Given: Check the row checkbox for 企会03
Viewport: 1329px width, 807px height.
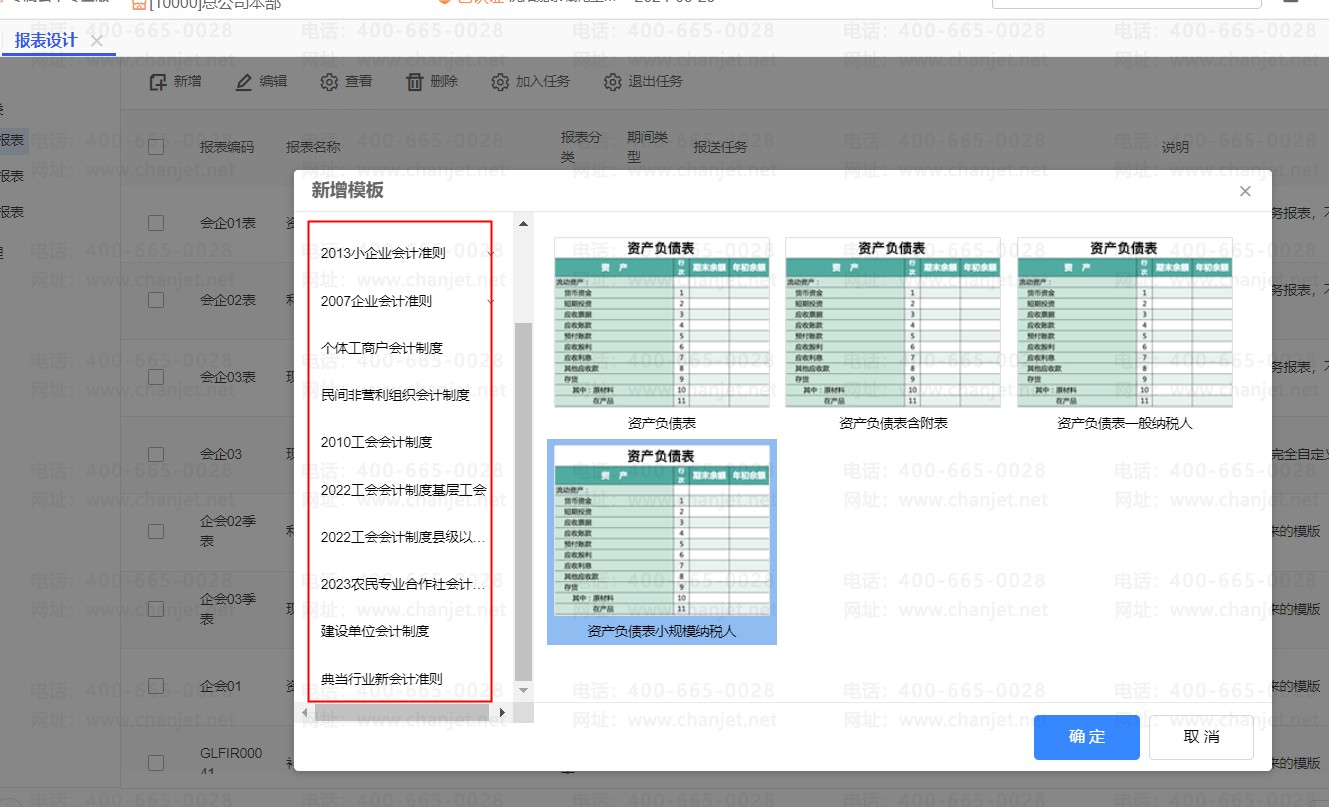Looking at the screenshot, I should (x=156, y=454).
